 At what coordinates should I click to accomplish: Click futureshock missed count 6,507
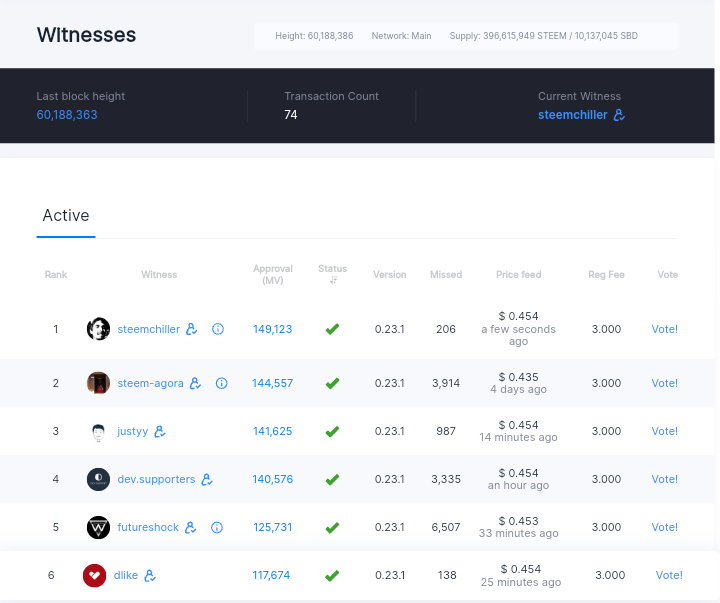[x=446, y=527]
